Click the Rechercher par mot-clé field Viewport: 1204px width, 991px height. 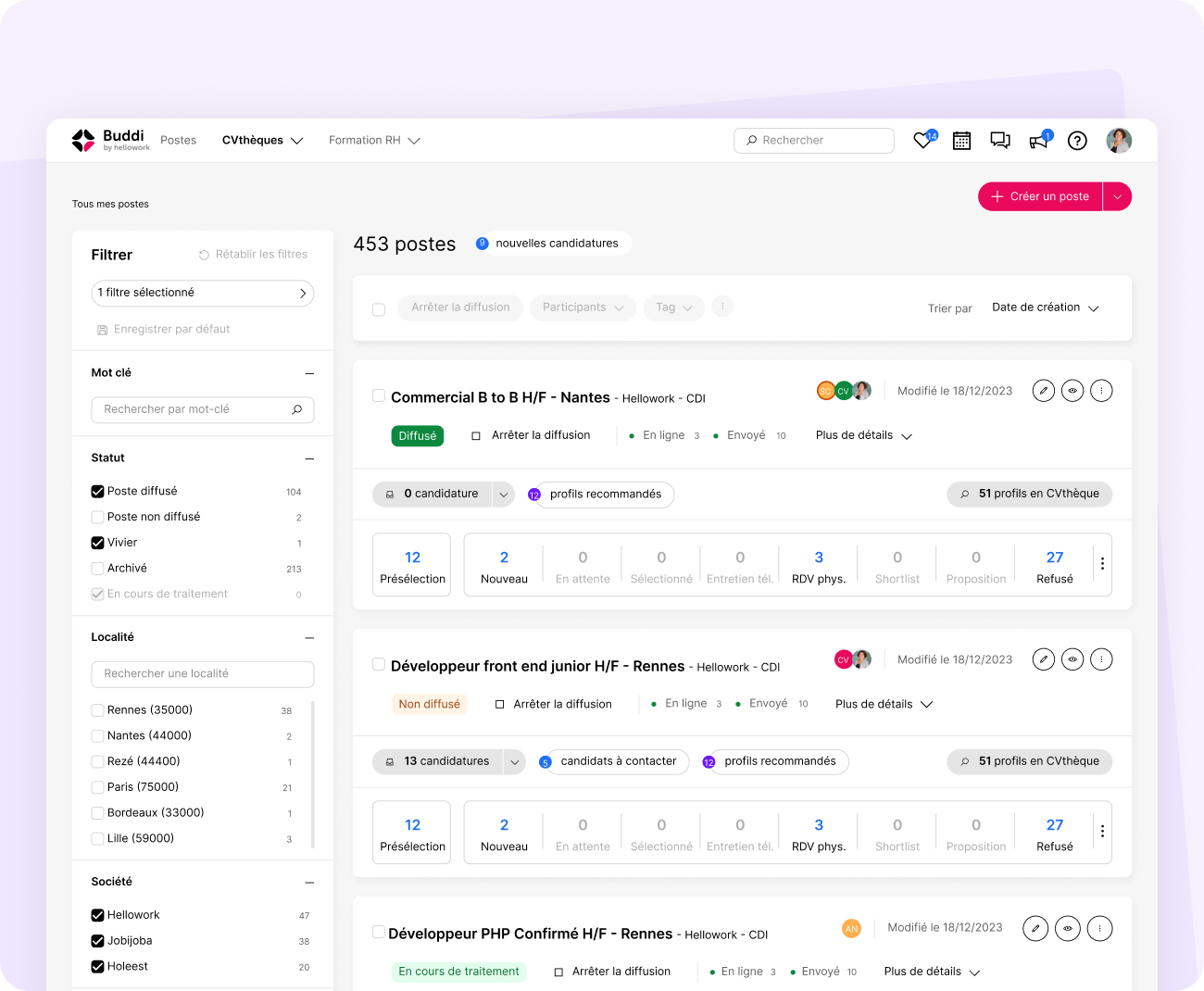(x=194, y=409)
